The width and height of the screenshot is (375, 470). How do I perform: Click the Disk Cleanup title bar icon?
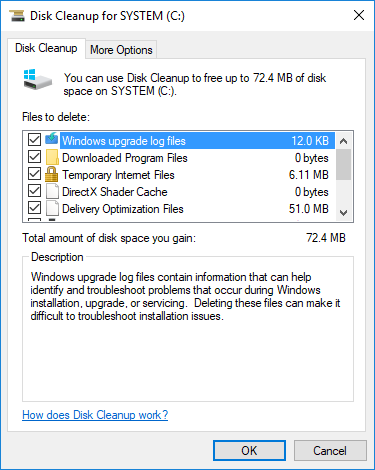tap(17, 16)
